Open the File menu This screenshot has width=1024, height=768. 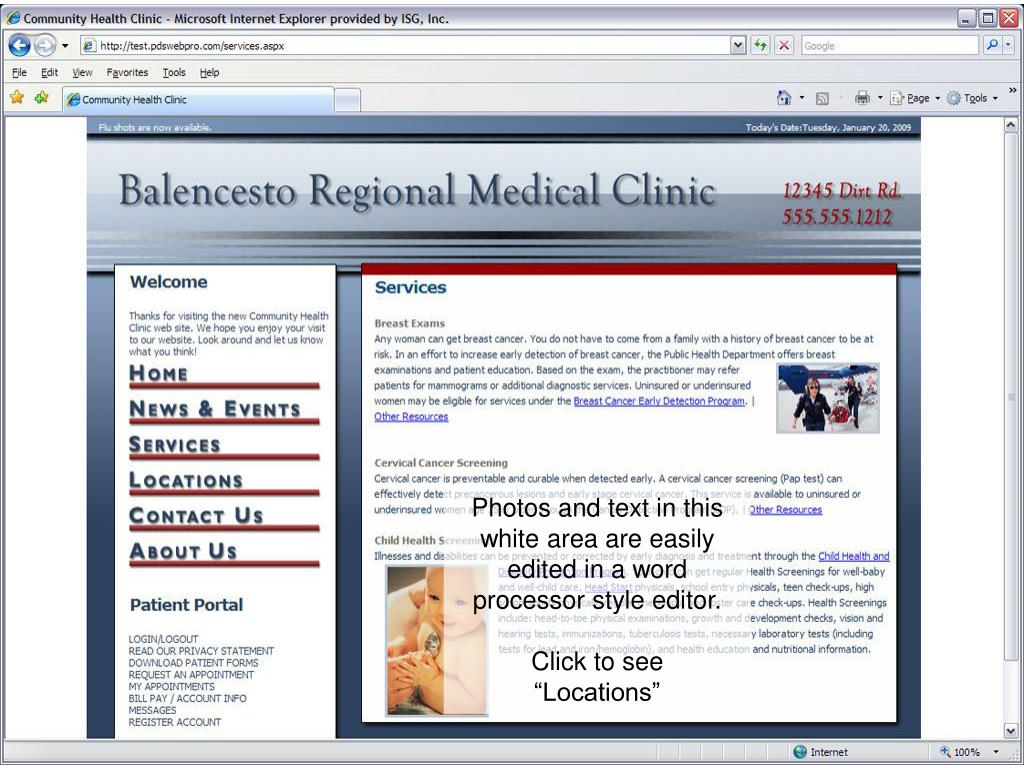click(x=20, y=72)
